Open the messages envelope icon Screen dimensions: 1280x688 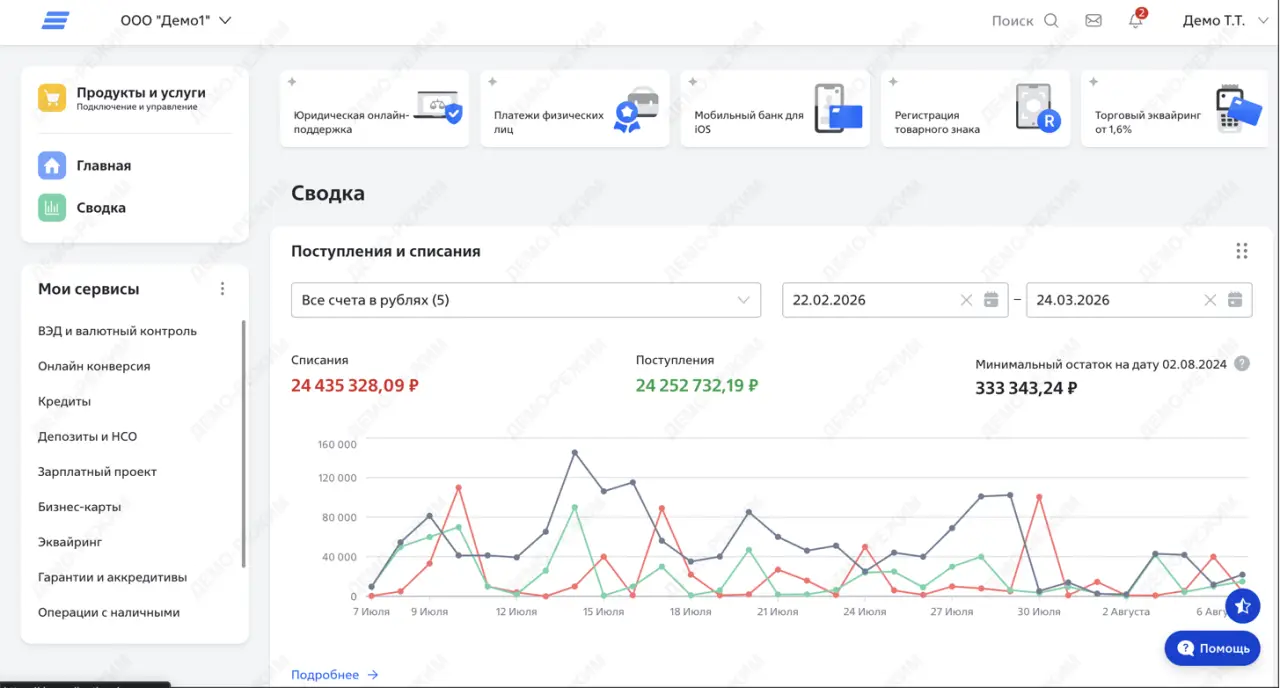click(x=1093, y=19)
